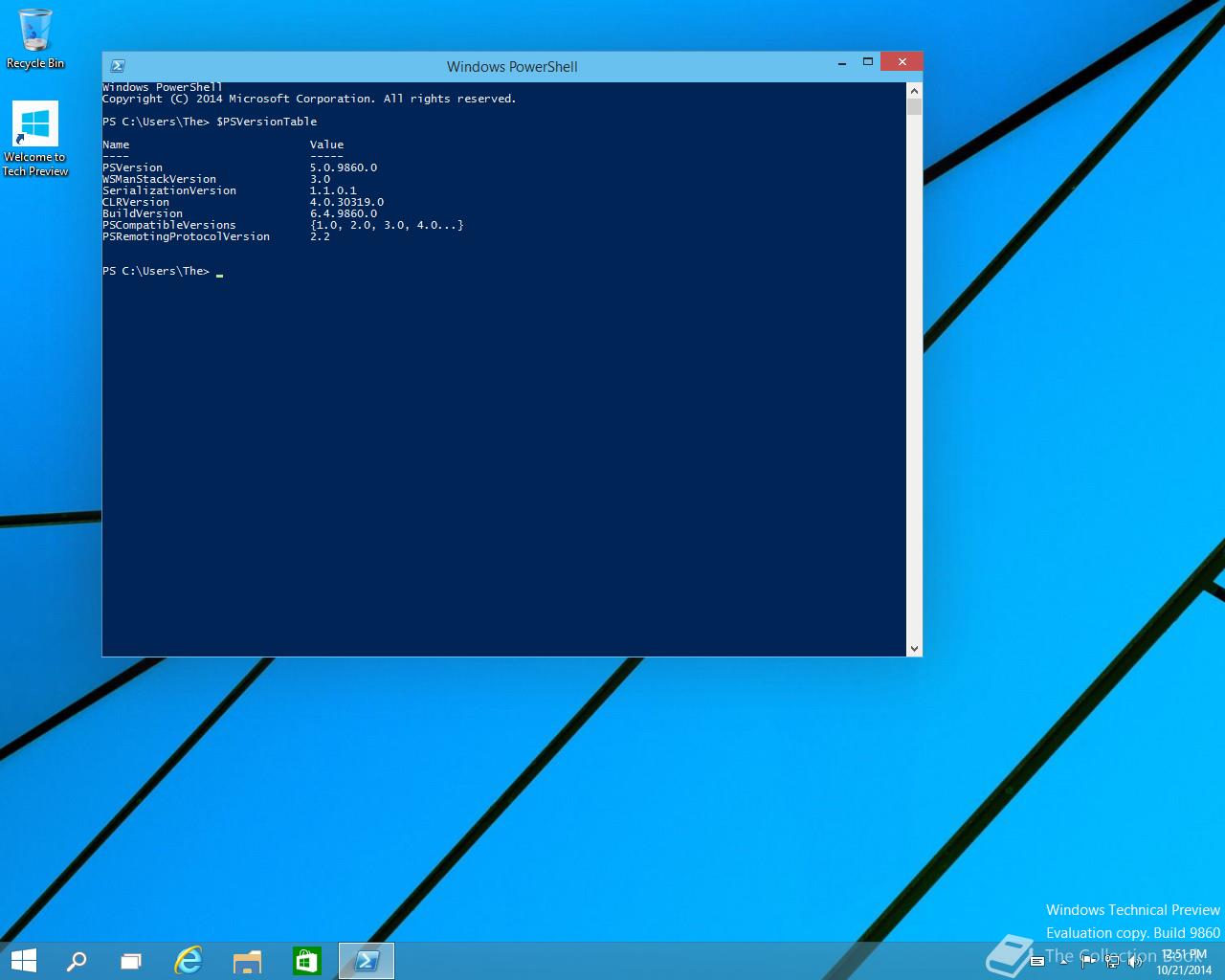This screenshot has width=1225, height=980.
Task: Open File Explorer from the taskbar
Action: pyautogui.click(x=247, y=961)
